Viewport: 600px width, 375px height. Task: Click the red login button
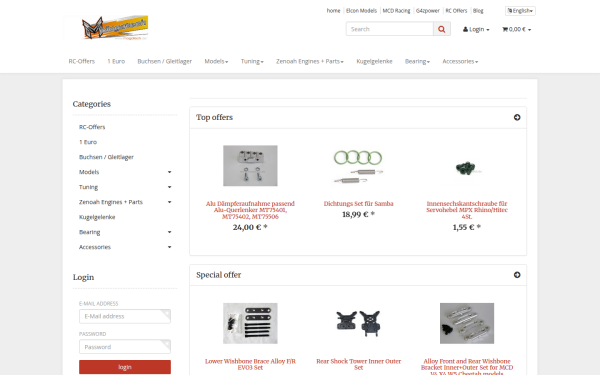pyautogui.click(x=125, y=367)
